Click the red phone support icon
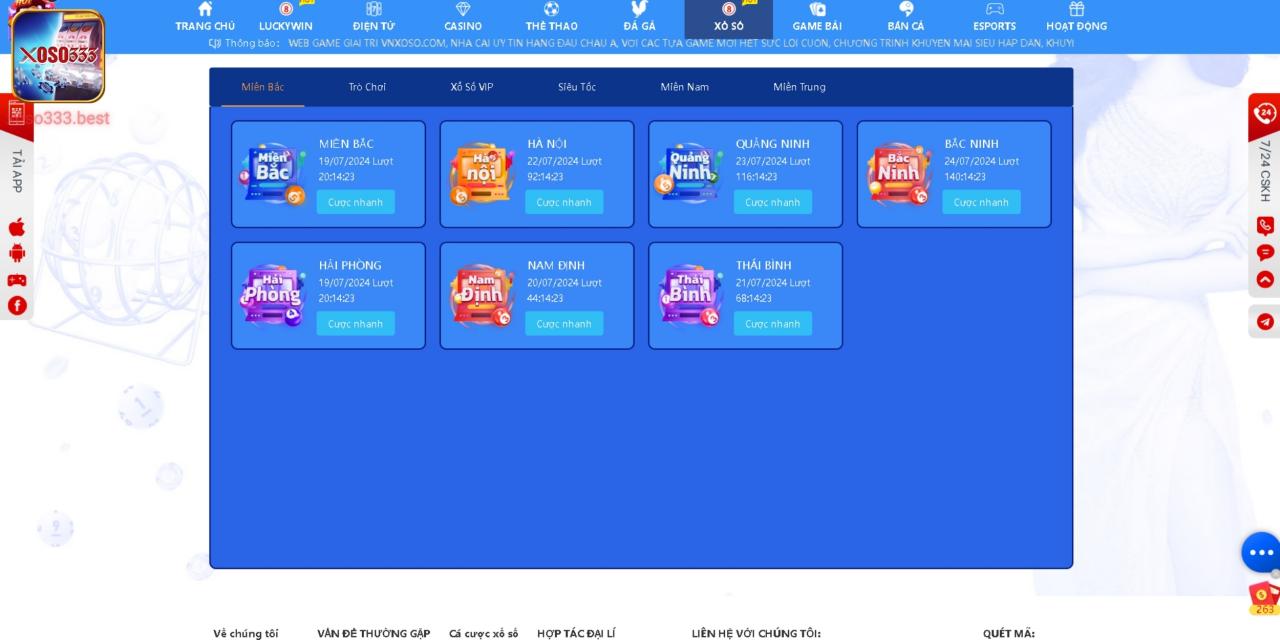 (x=1265, y=226)
